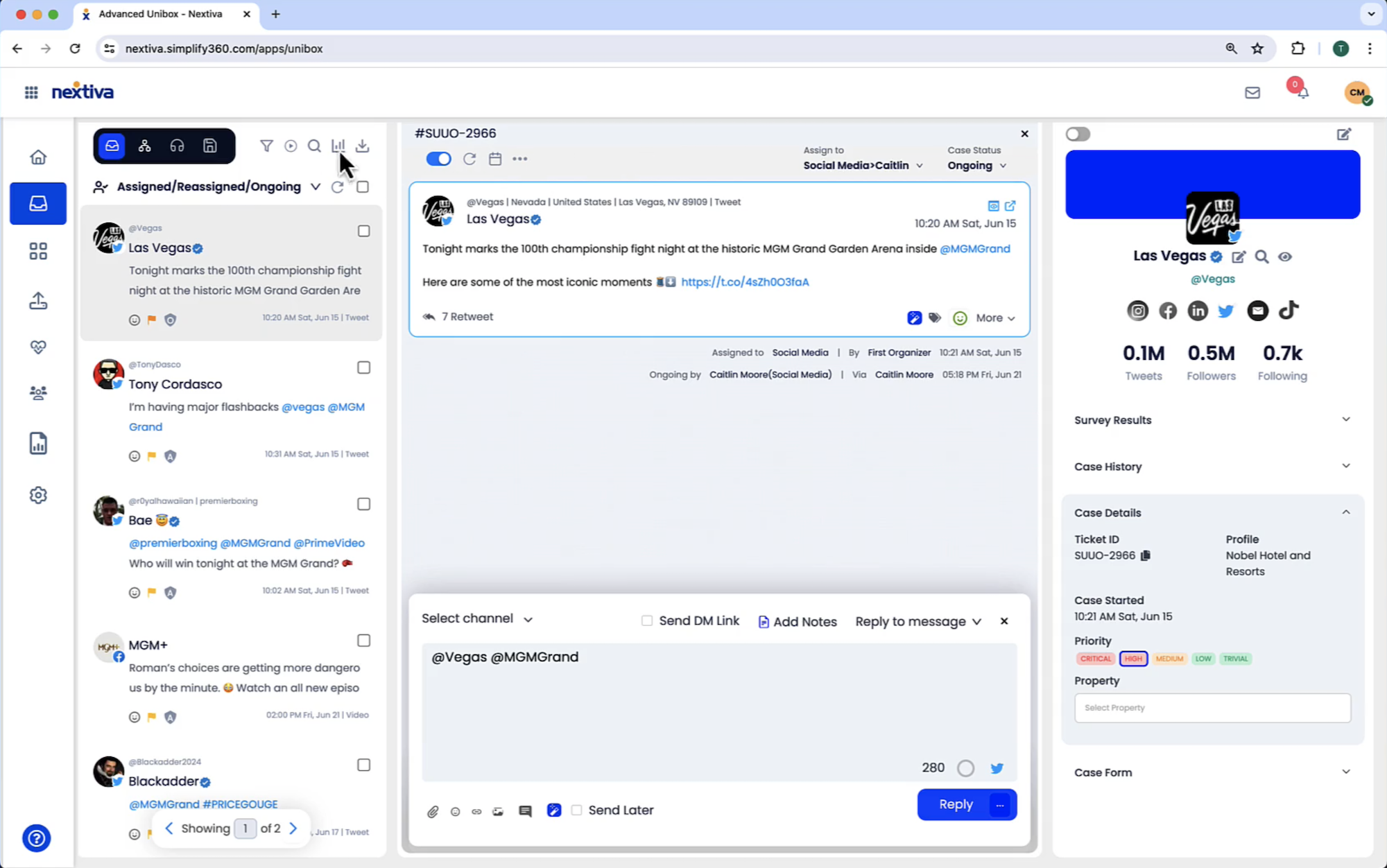
Task: Open the publish upload icon in sidebar
Action: [x=38, y=300]
